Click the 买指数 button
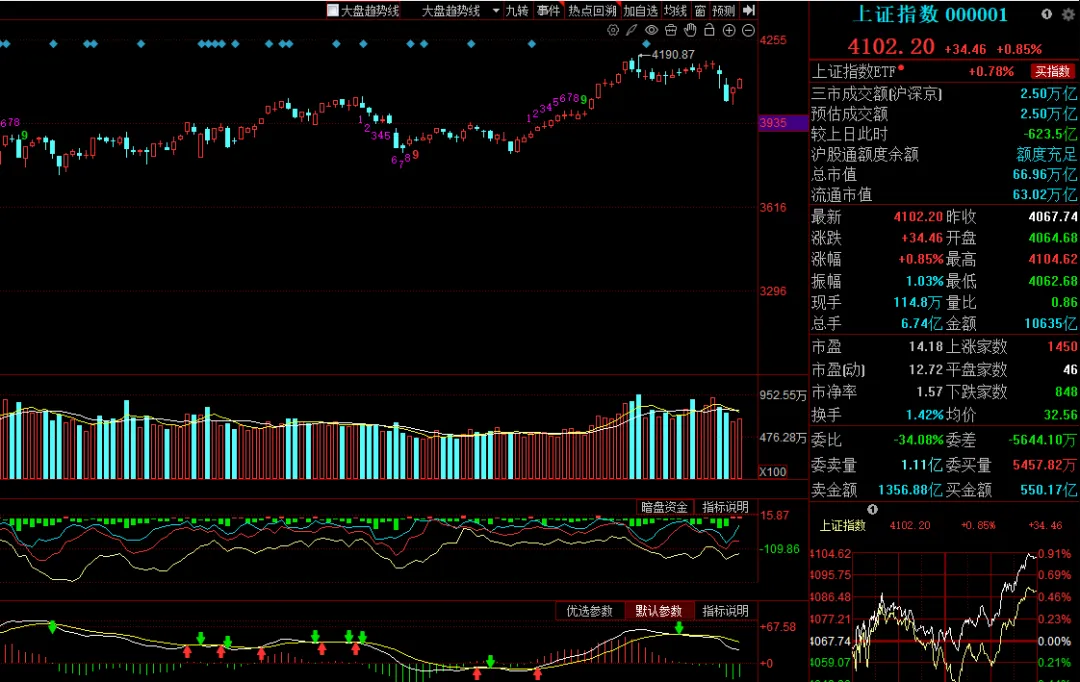 point(1052,72)
